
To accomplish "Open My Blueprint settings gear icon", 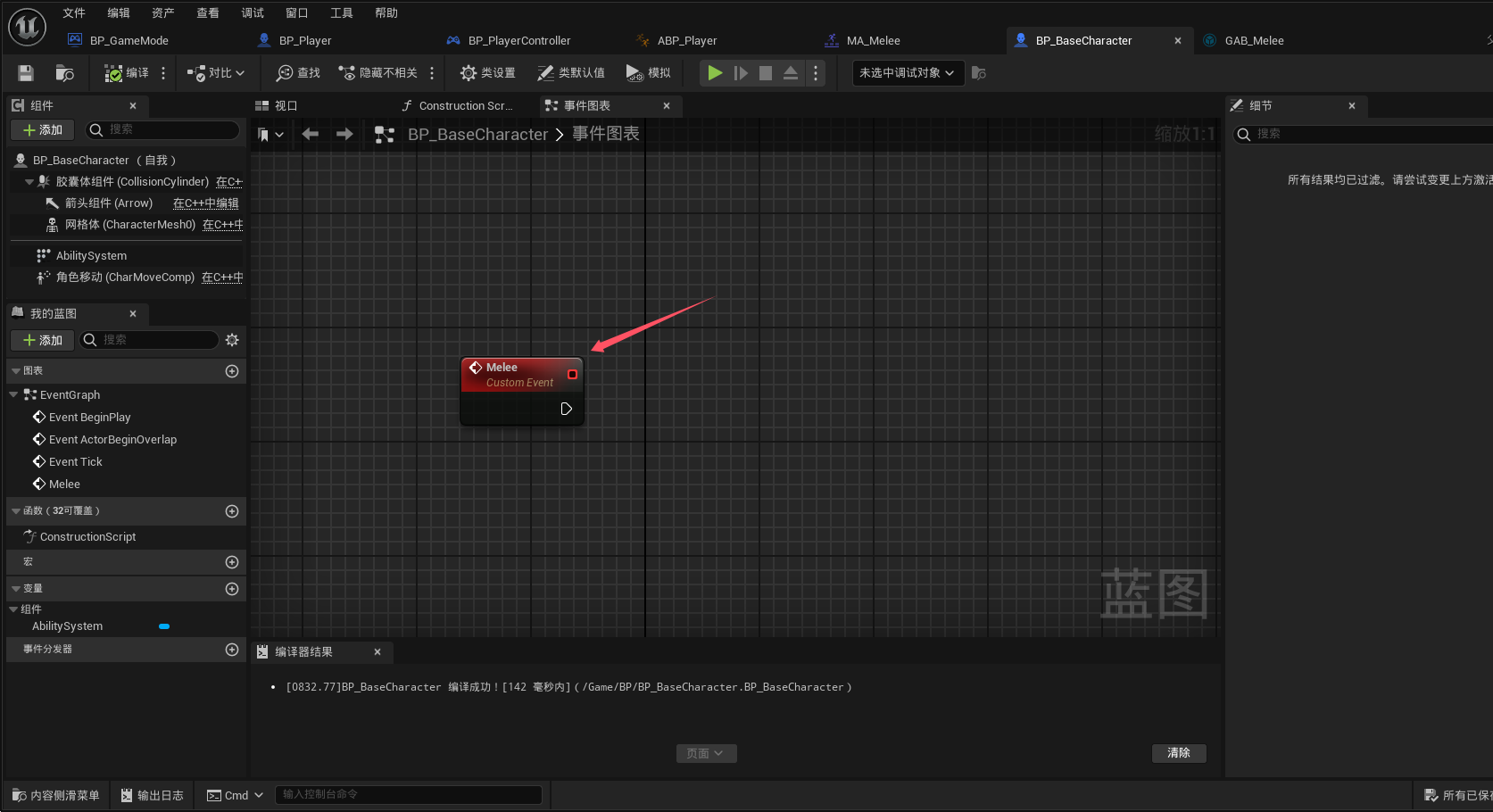I will click(232, 340).
